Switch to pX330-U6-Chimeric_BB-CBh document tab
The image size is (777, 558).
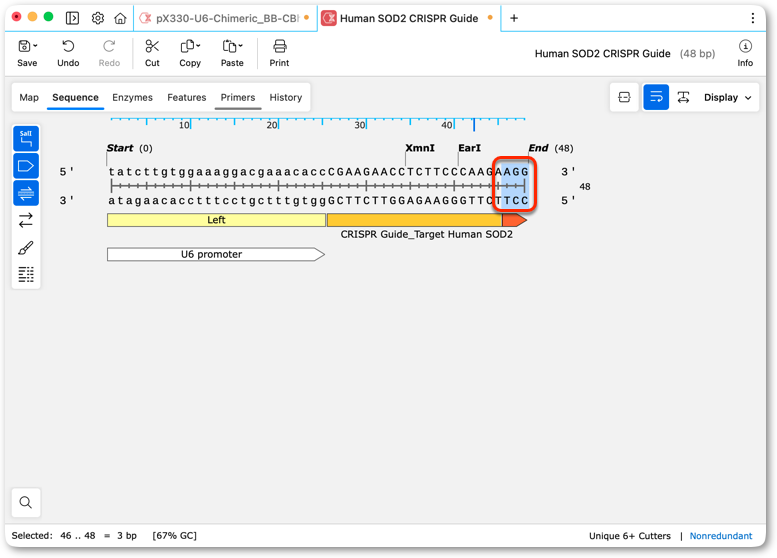[225, 18]
